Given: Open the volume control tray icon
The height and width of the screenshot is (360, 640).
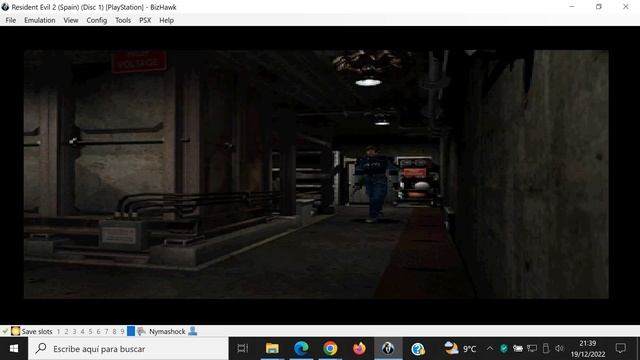Looking at the screenshot, I should coord(559,349).
